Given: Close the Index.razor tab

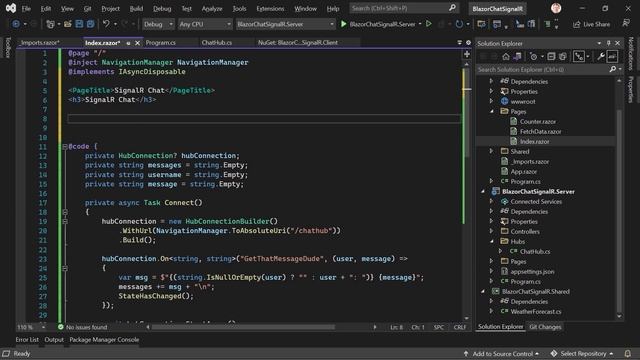Looking at the screenshot, I should (x=138, y=42).
